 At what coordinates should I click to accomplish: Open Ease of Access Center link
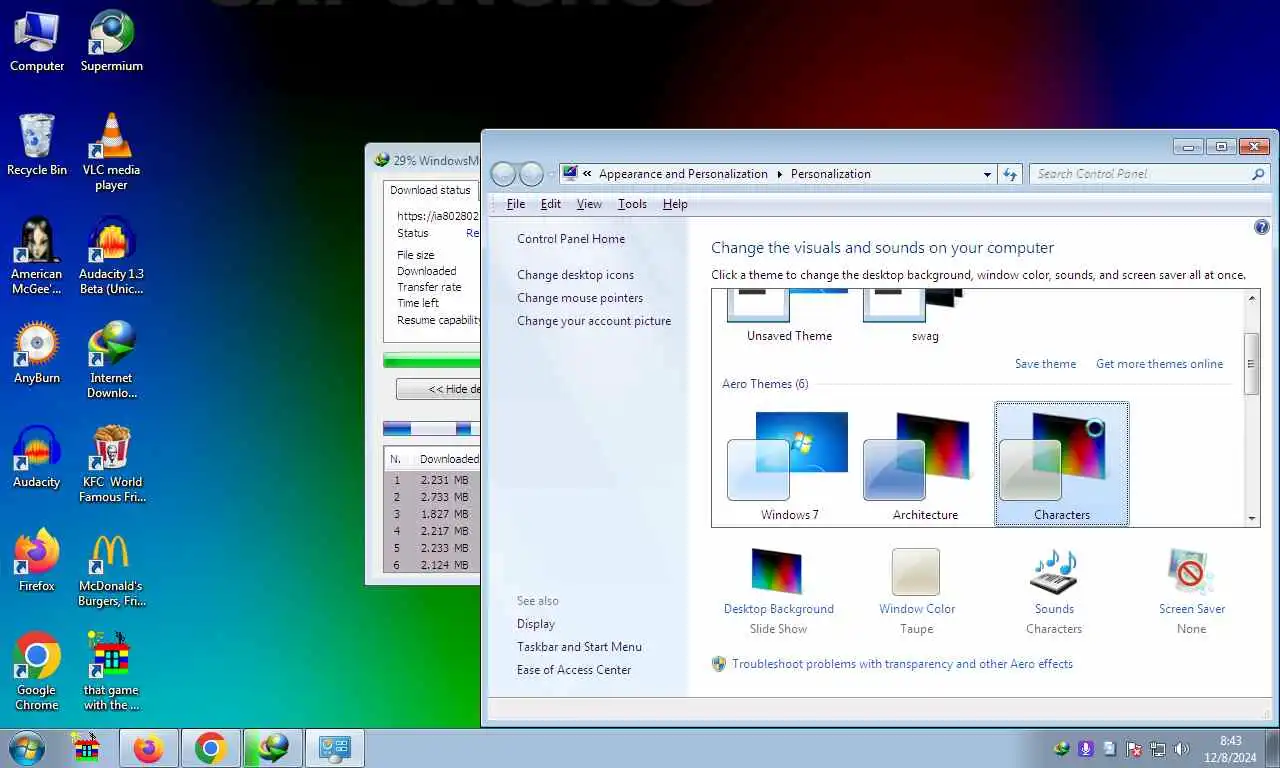(x=574, y=670)
